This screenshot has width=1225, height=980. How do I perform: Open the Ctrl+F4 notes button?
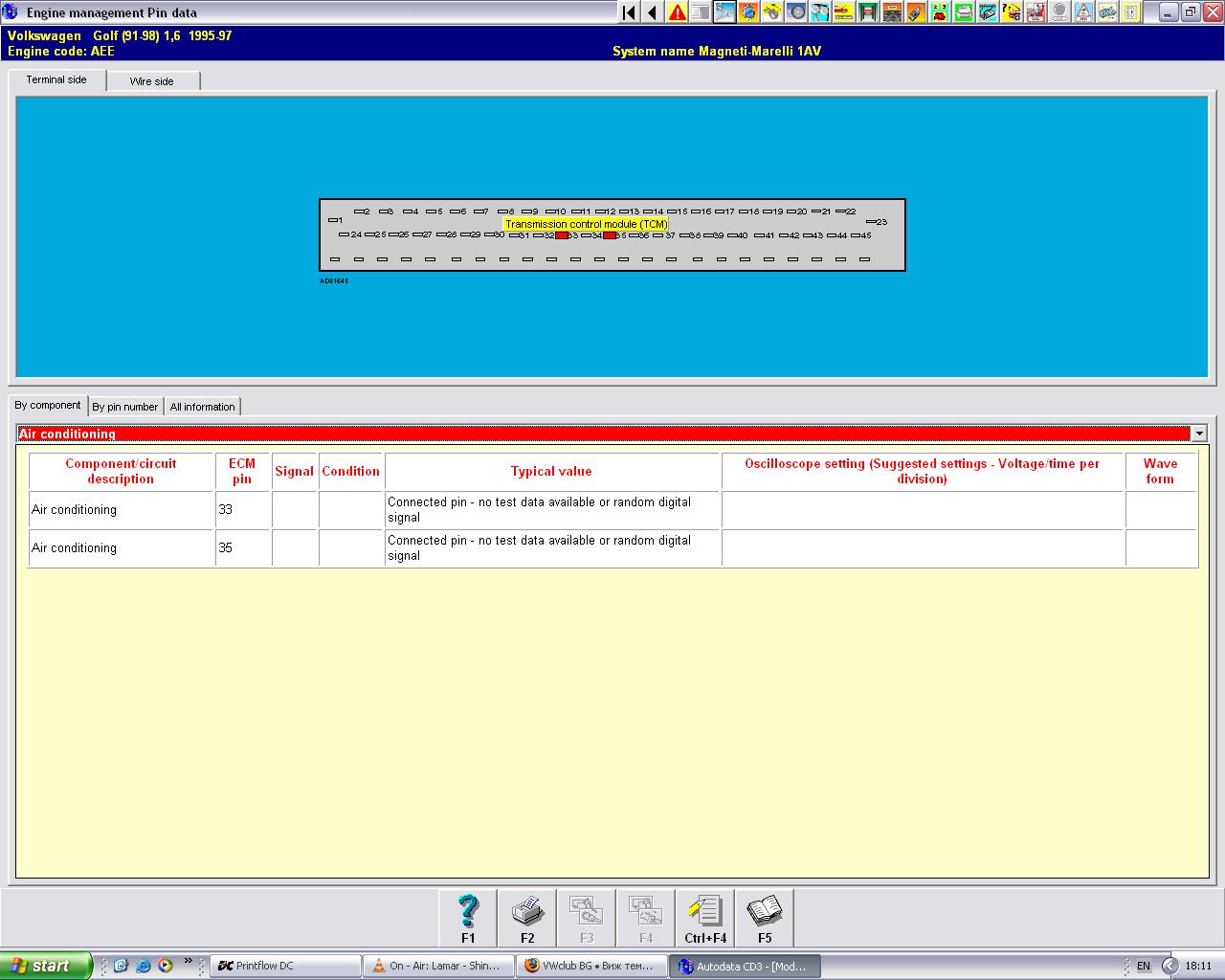[x=705, y=917]
